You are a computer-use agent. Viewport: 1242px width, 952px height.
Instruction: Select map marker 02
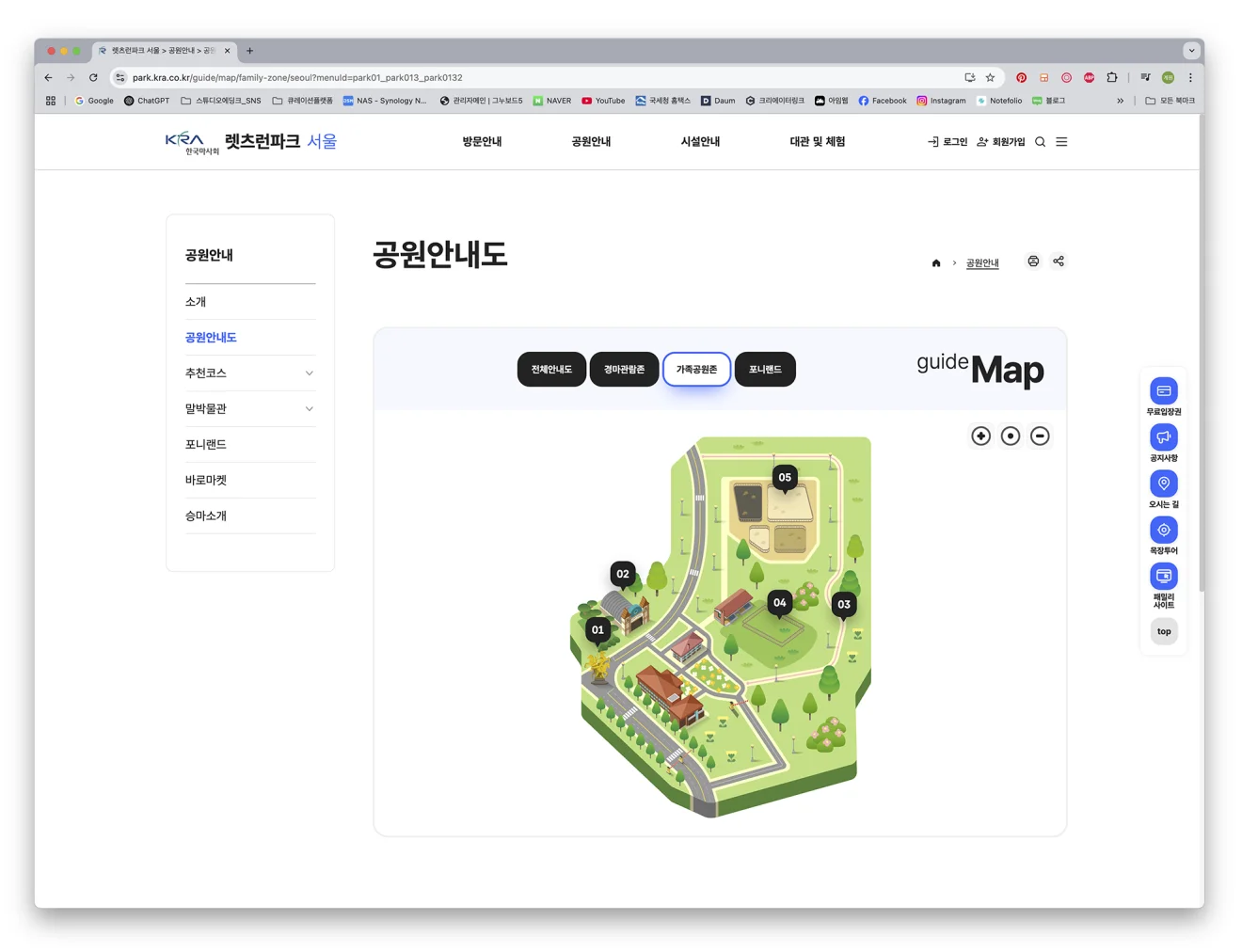coord(623,574)
